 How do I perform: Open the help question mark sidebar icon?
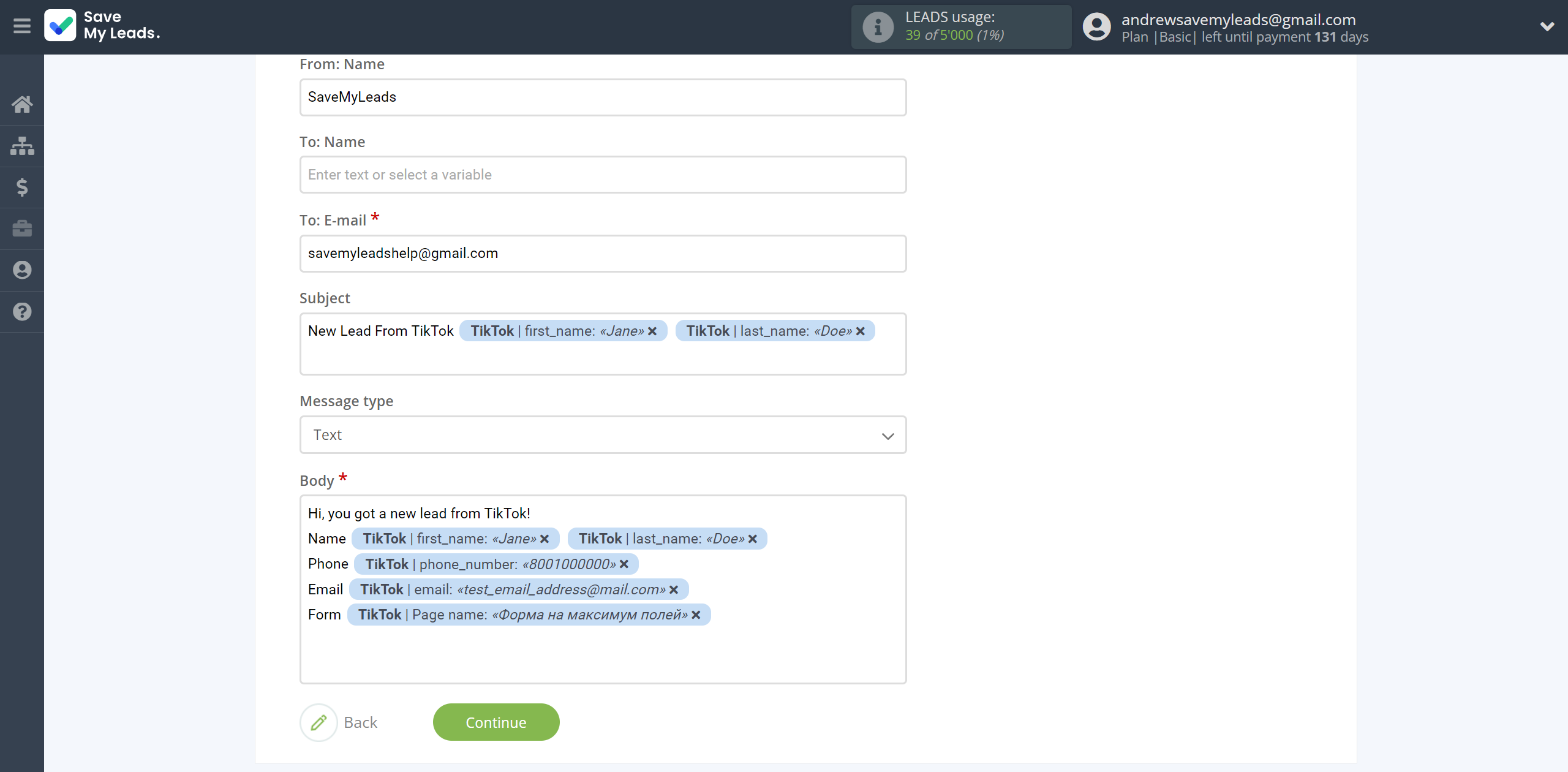(x=22, y=312)
